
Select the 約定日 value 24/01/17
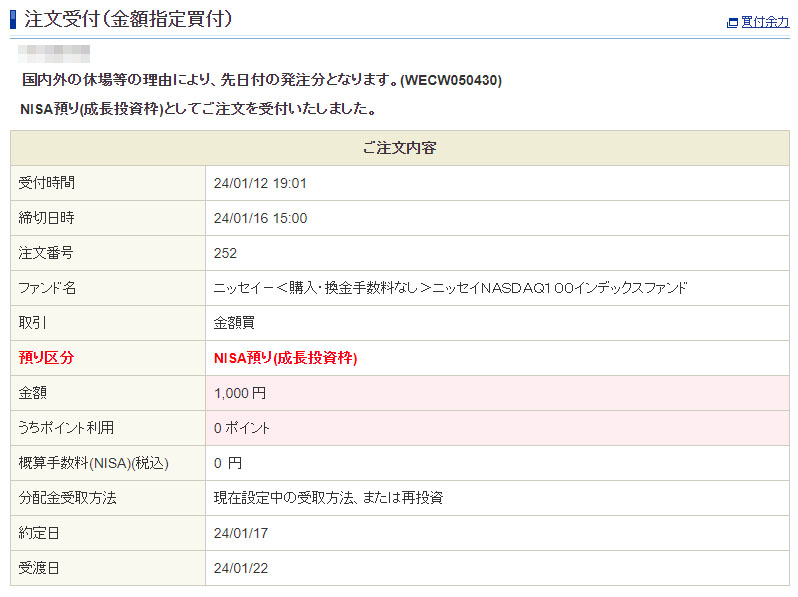pos(241,533)
